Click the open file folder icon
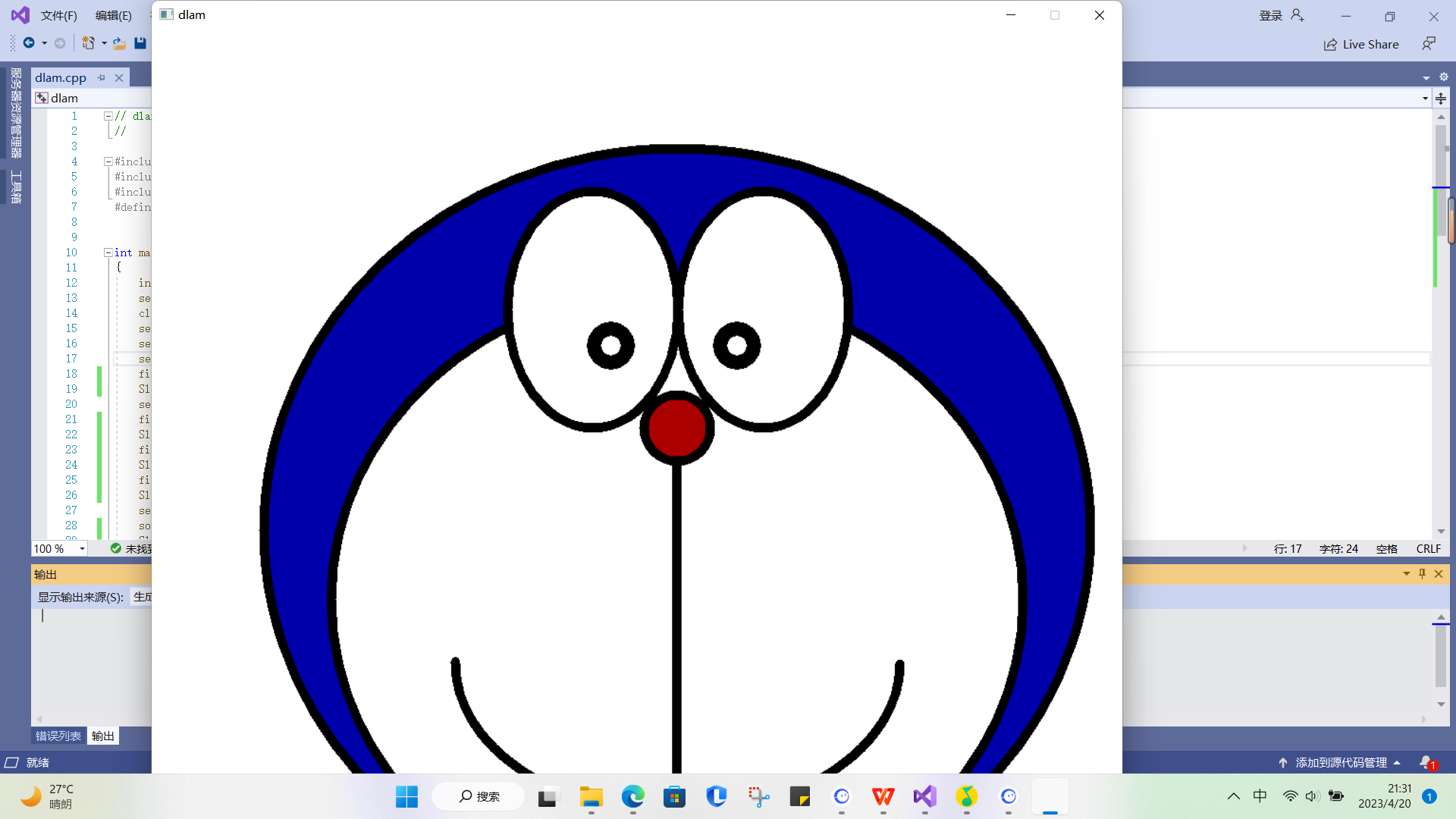Screen dimensions: 1456x819 (x=119, y=43)
